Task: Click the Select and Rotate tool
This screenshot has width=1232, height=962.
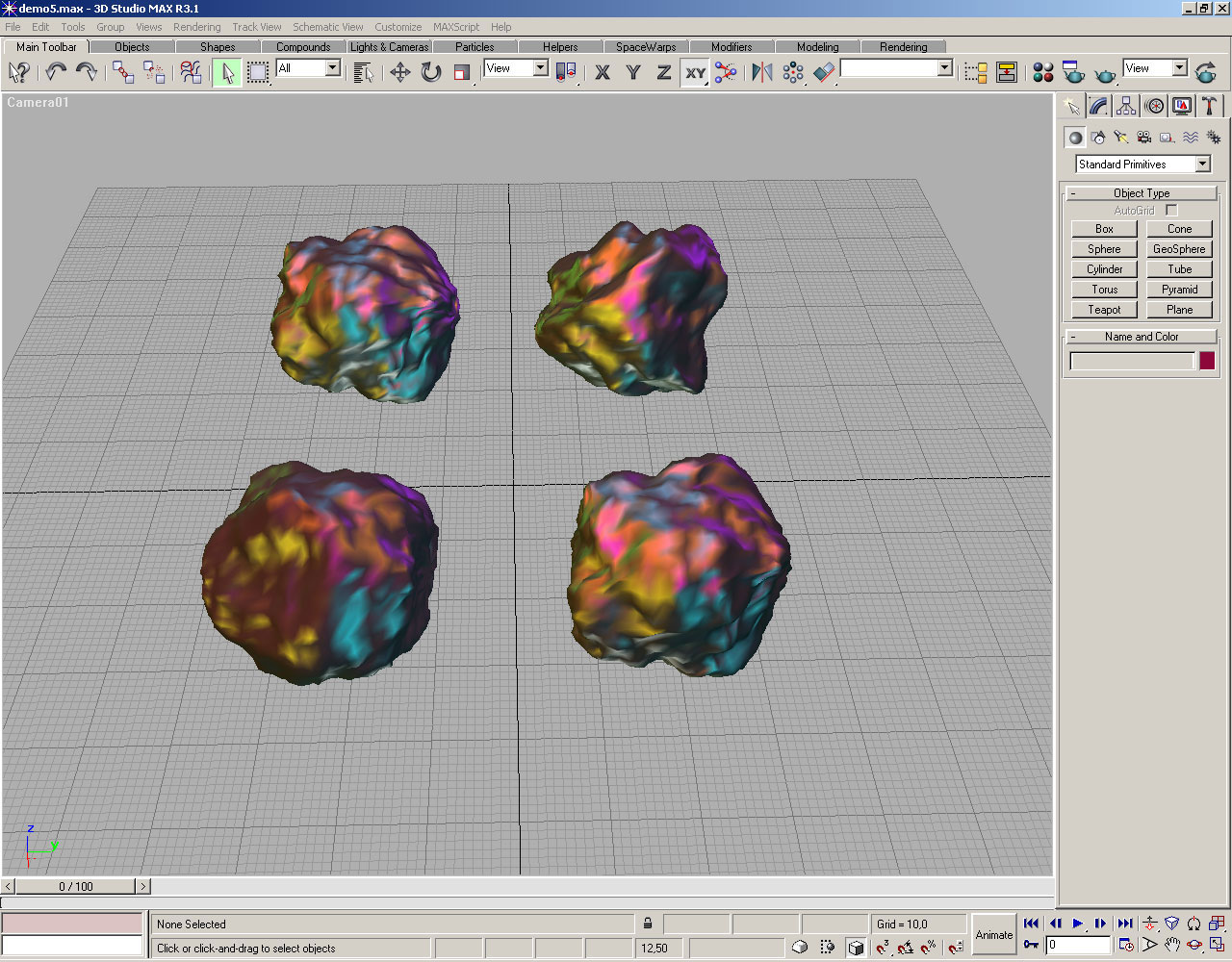Action: [x=431, y=72]
